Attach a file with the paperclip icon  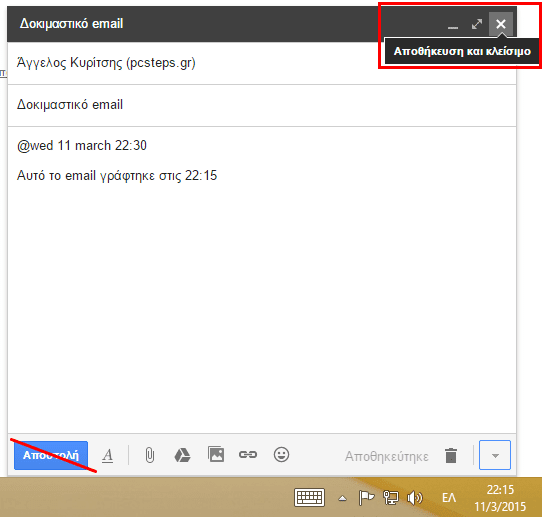150,455
